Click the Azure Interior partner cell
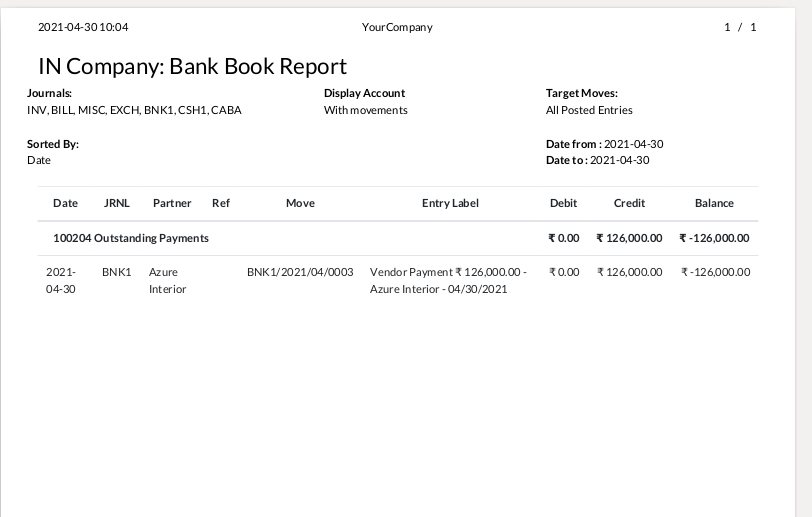The image size is (812, 517). [x=167, y=280]
